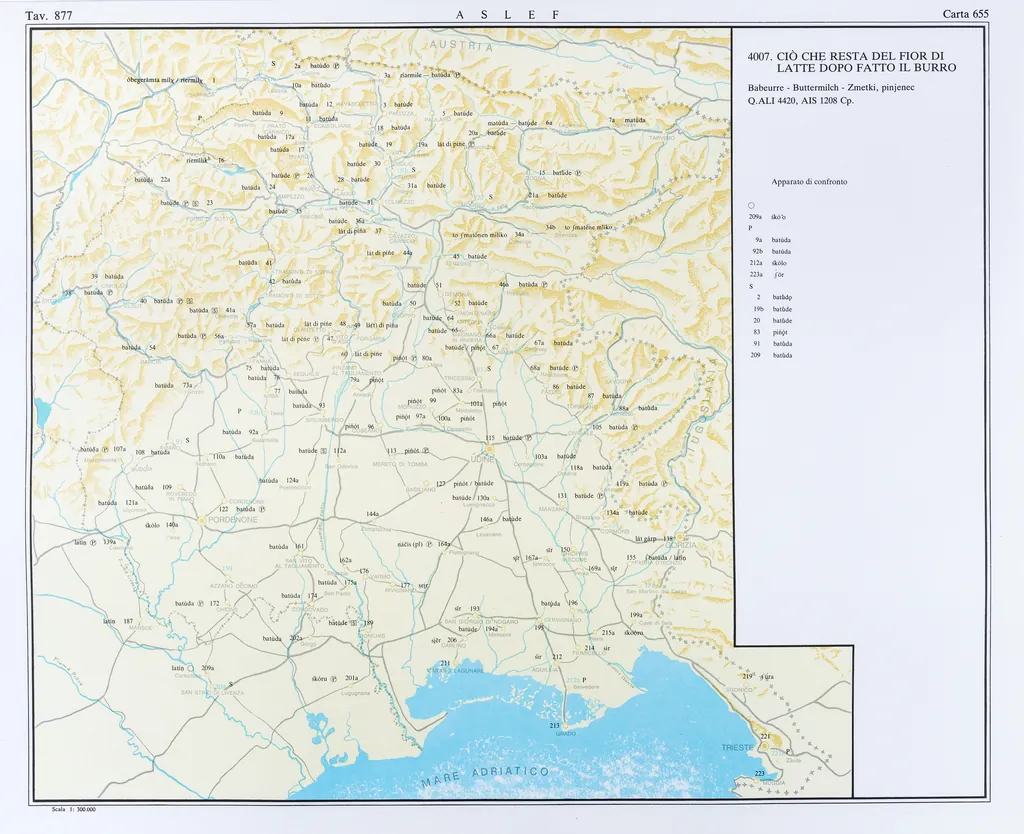The image size is (1024, 834).
Task: Click the Trieste point marker numbered 221
Action: (x=765, y=737)
